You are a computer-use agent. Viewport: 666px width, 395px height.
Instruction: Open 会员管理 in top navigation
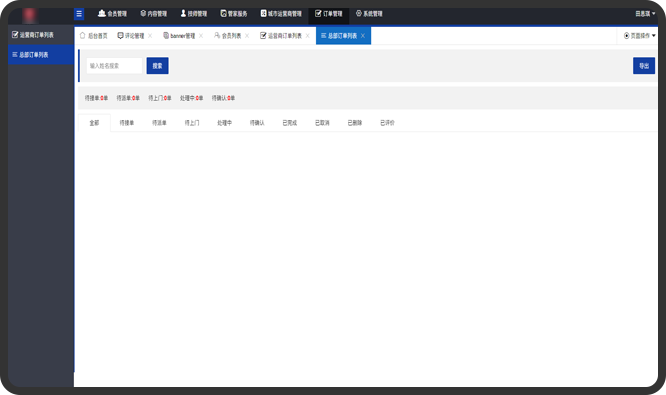[112, 14]
